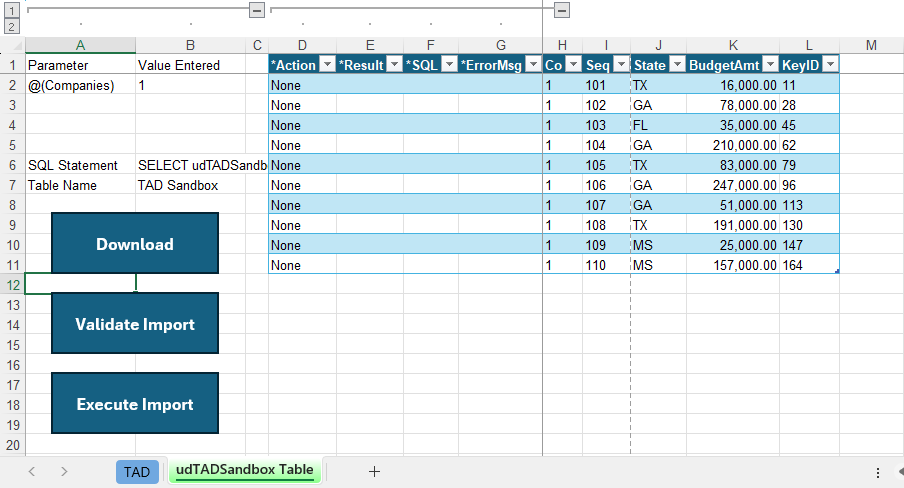The width and height of the screenshot is (904, 488).
Task: Select column A header
Action: click(81, 45)
